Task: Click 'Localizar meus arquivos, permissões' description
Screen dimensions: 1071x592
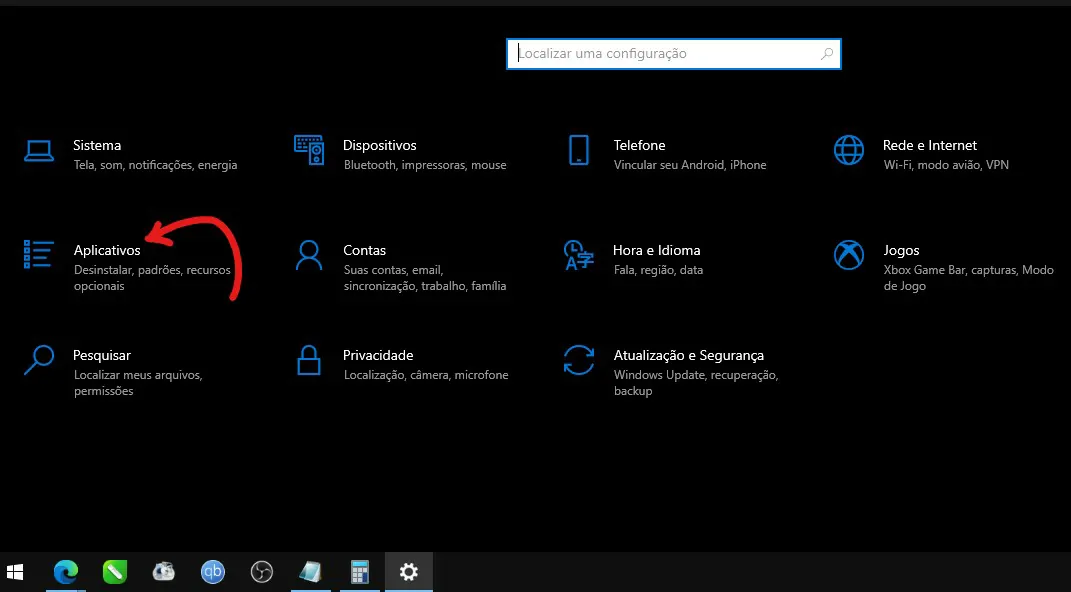Action: click(138, 383)
